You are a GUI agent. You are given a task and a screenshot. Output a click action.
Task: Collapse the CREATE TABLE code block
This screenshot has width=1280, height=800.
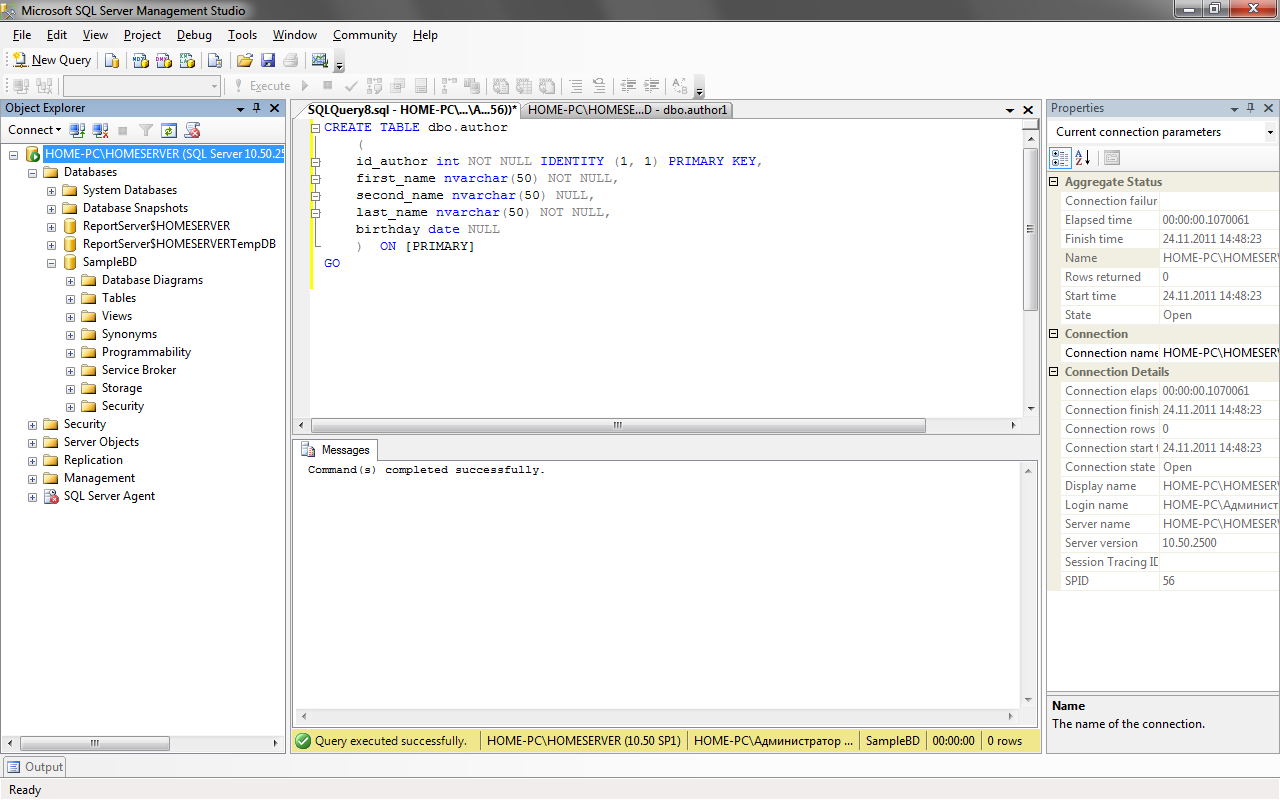click(315, 128)
